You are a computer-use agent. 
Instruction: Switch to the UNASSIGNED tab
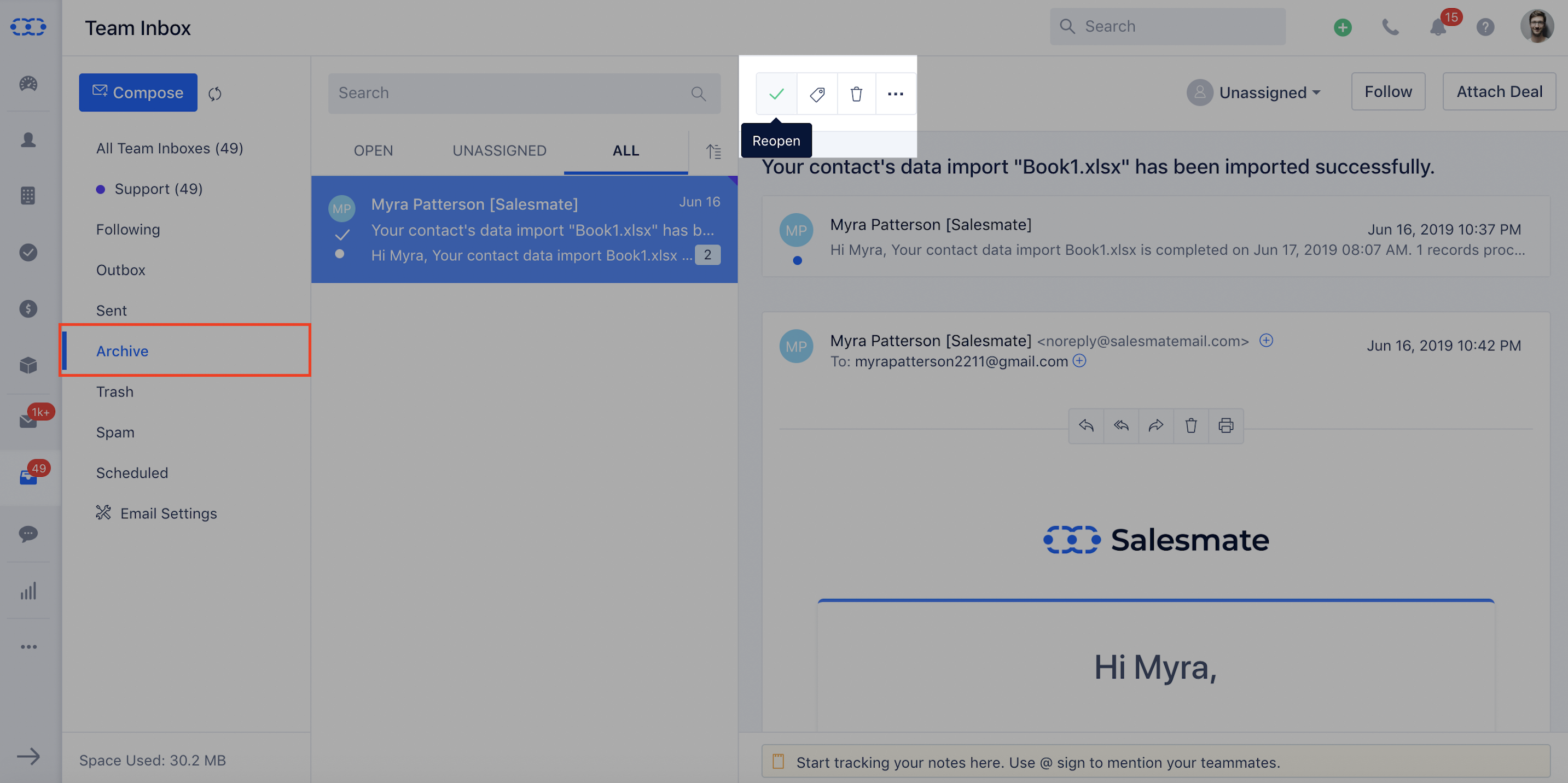(x=499, y=151)
